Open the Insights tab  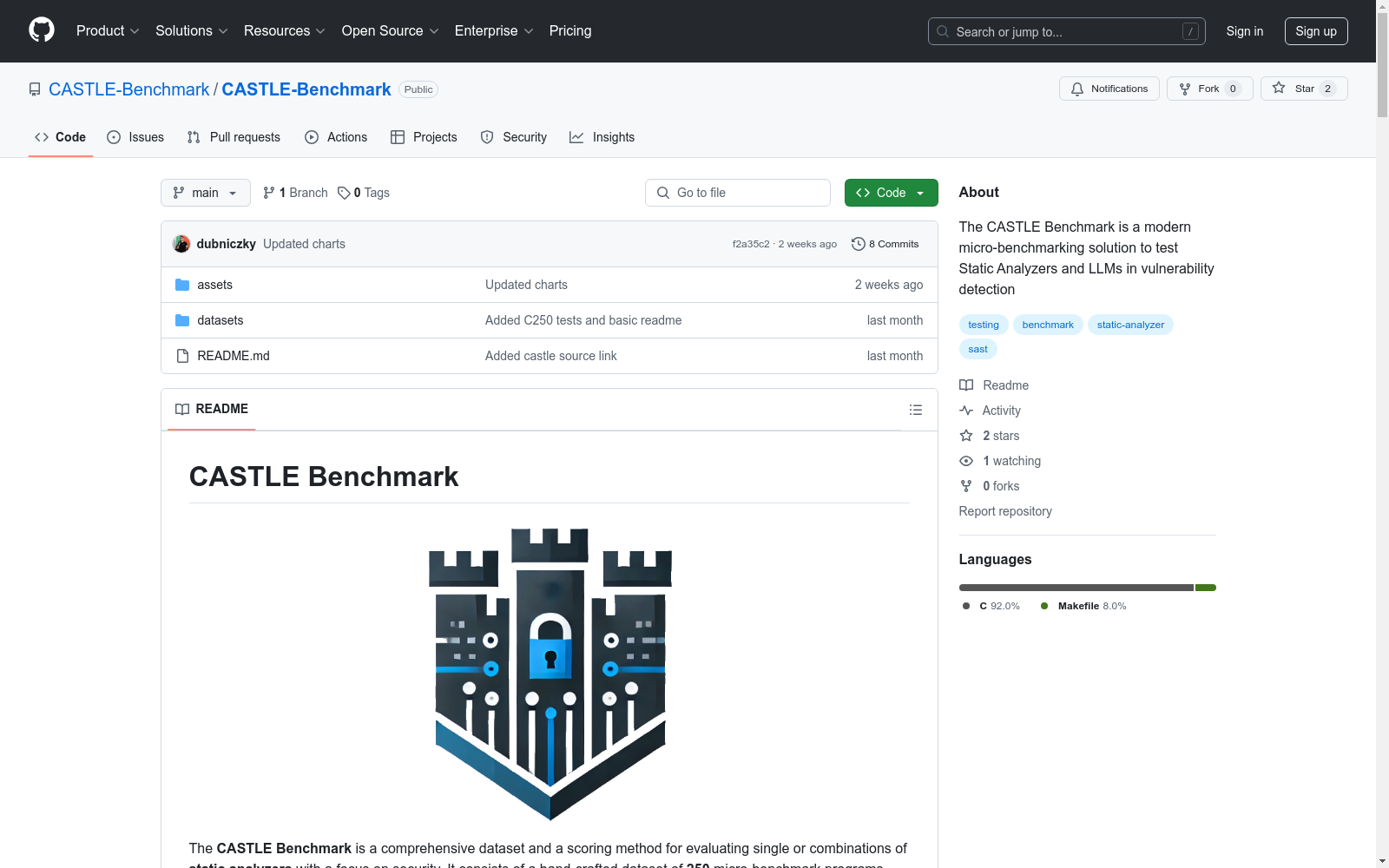click(602, 137)
